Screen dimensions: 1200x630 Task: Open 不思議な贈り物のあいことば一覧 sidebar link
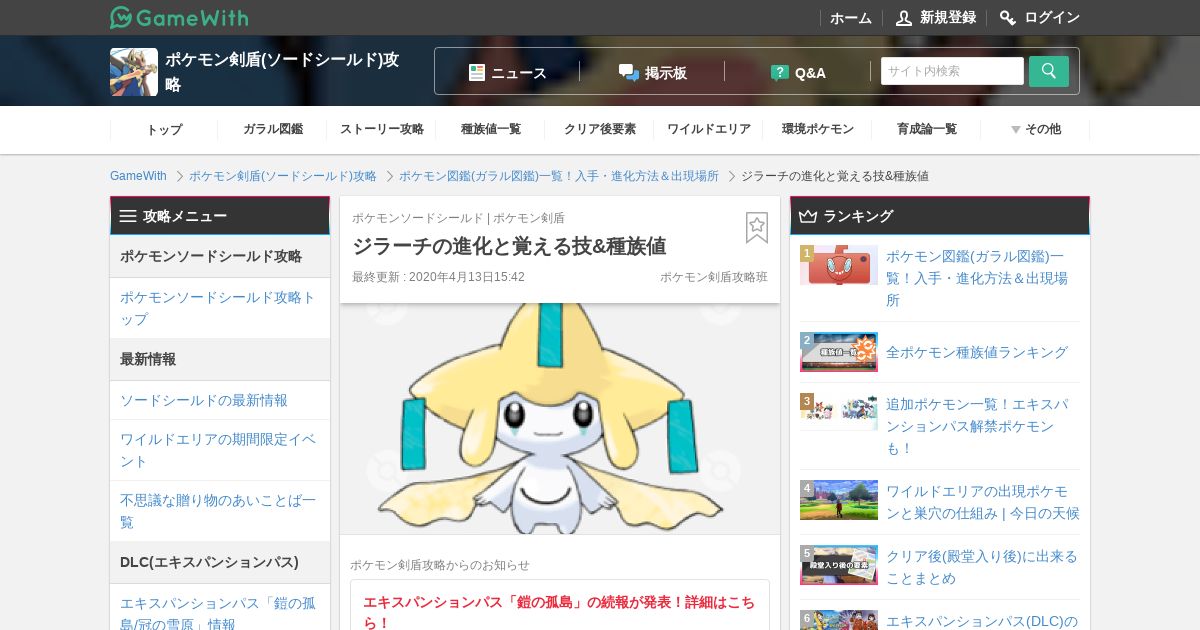218,511
